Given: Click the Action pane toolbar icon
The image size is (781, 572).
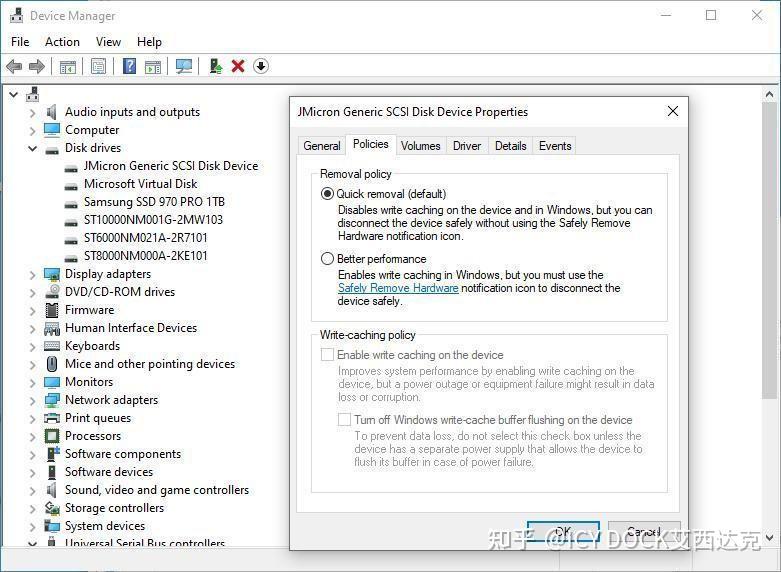Looking at the screenshot, I should (153, 66).
